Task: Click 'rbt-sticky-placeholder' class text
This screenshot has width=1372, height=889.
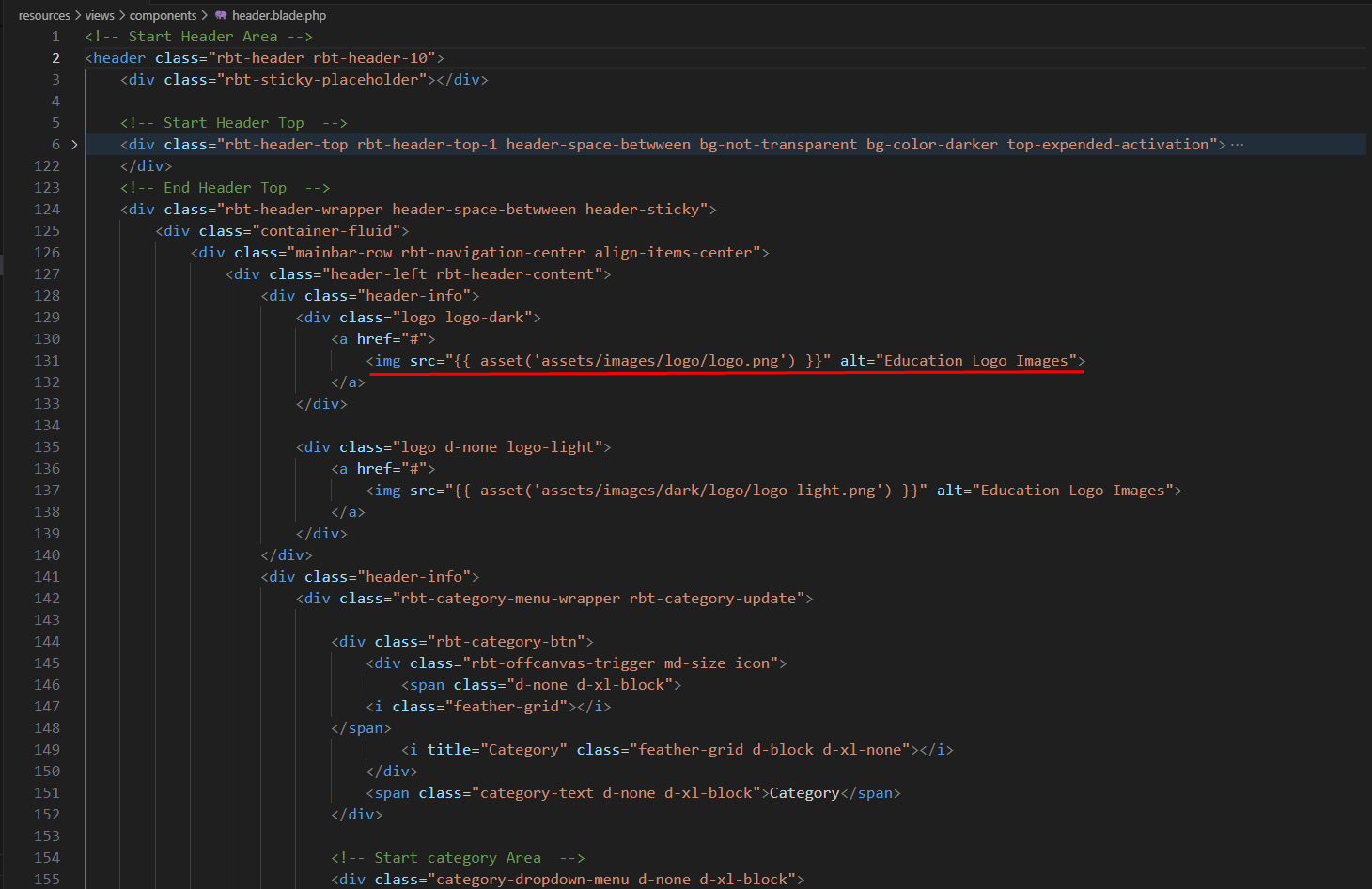Action: click(322, 80)
